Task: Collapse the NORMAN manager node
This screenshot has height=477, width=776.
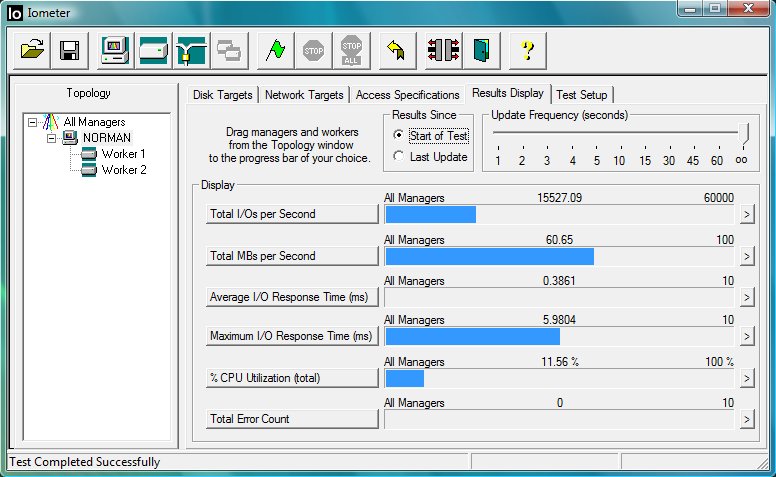Action: click(51, 138)
